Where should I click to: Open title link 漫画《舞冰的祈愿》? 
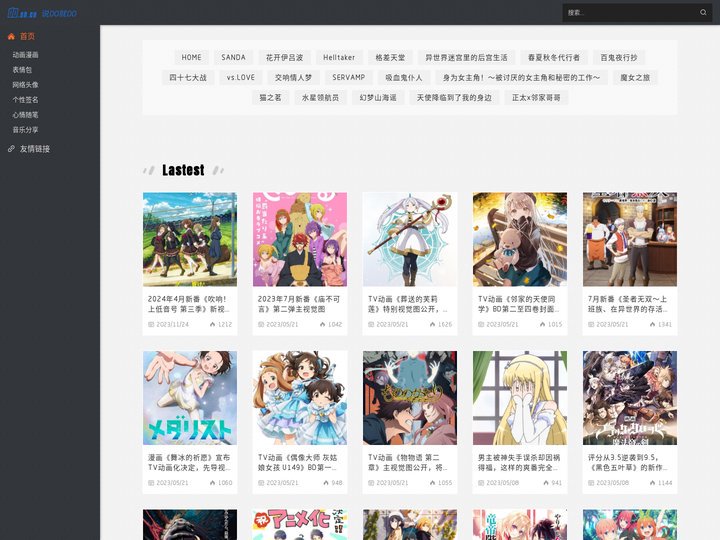(189, 462)
